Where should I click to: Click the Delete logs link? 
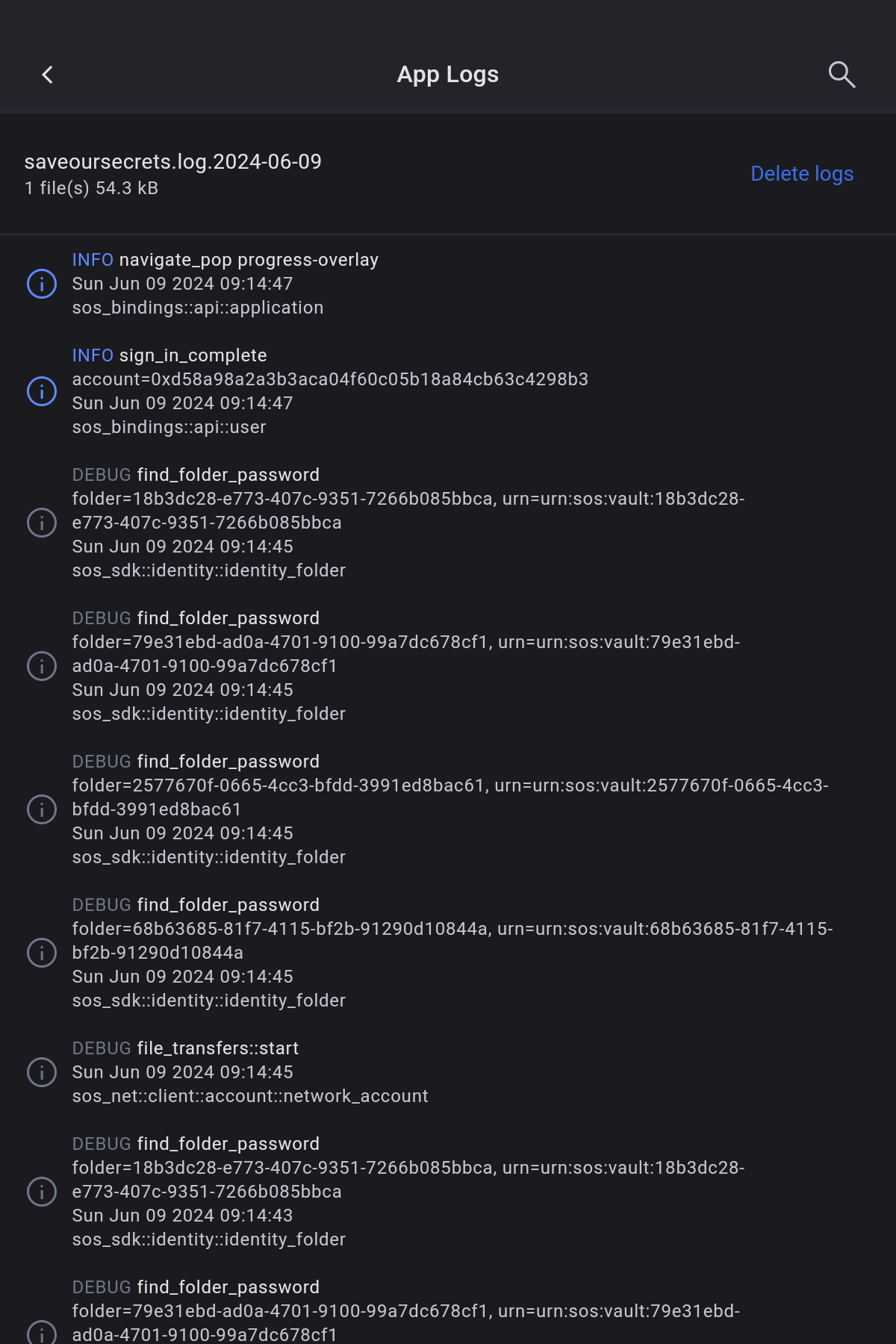(x=801, y=174)
